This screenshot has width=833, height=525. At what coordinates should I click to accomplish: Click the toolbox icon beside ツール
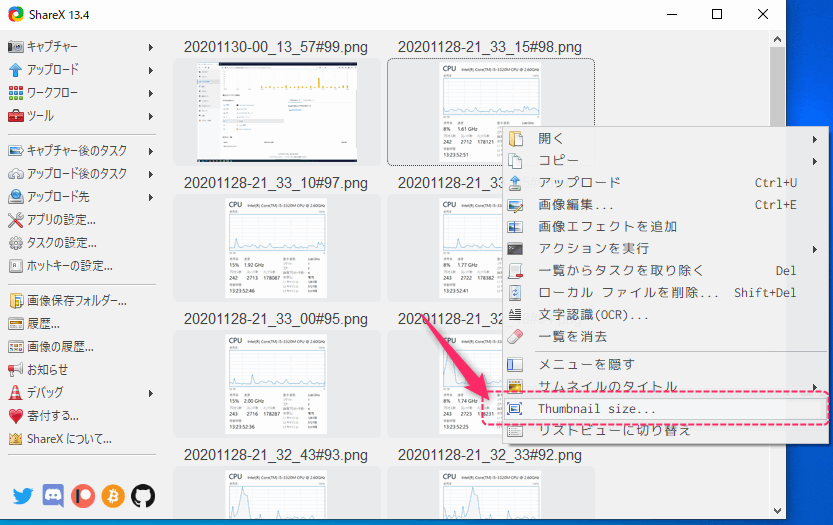(16, 116)
